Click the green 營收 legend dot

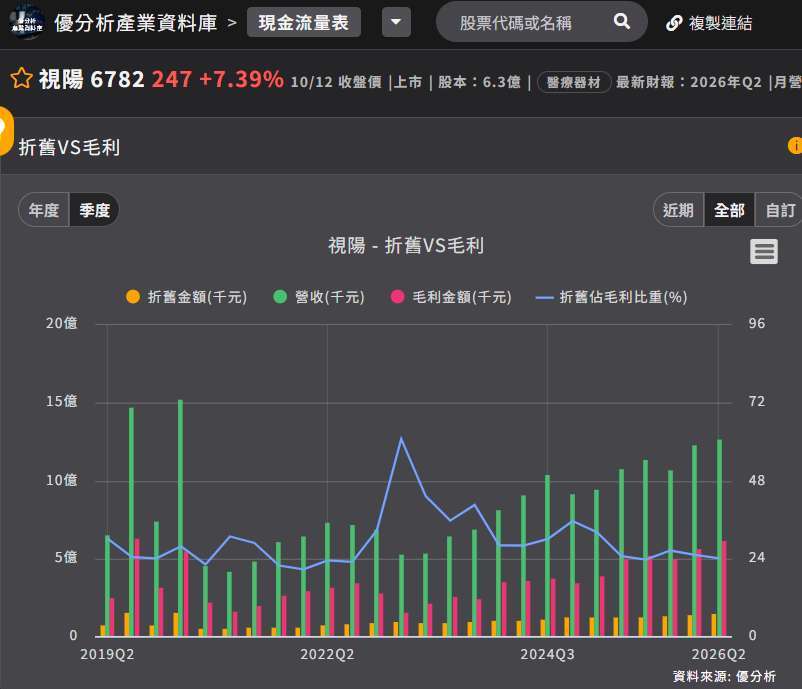[x=280, y=297]
